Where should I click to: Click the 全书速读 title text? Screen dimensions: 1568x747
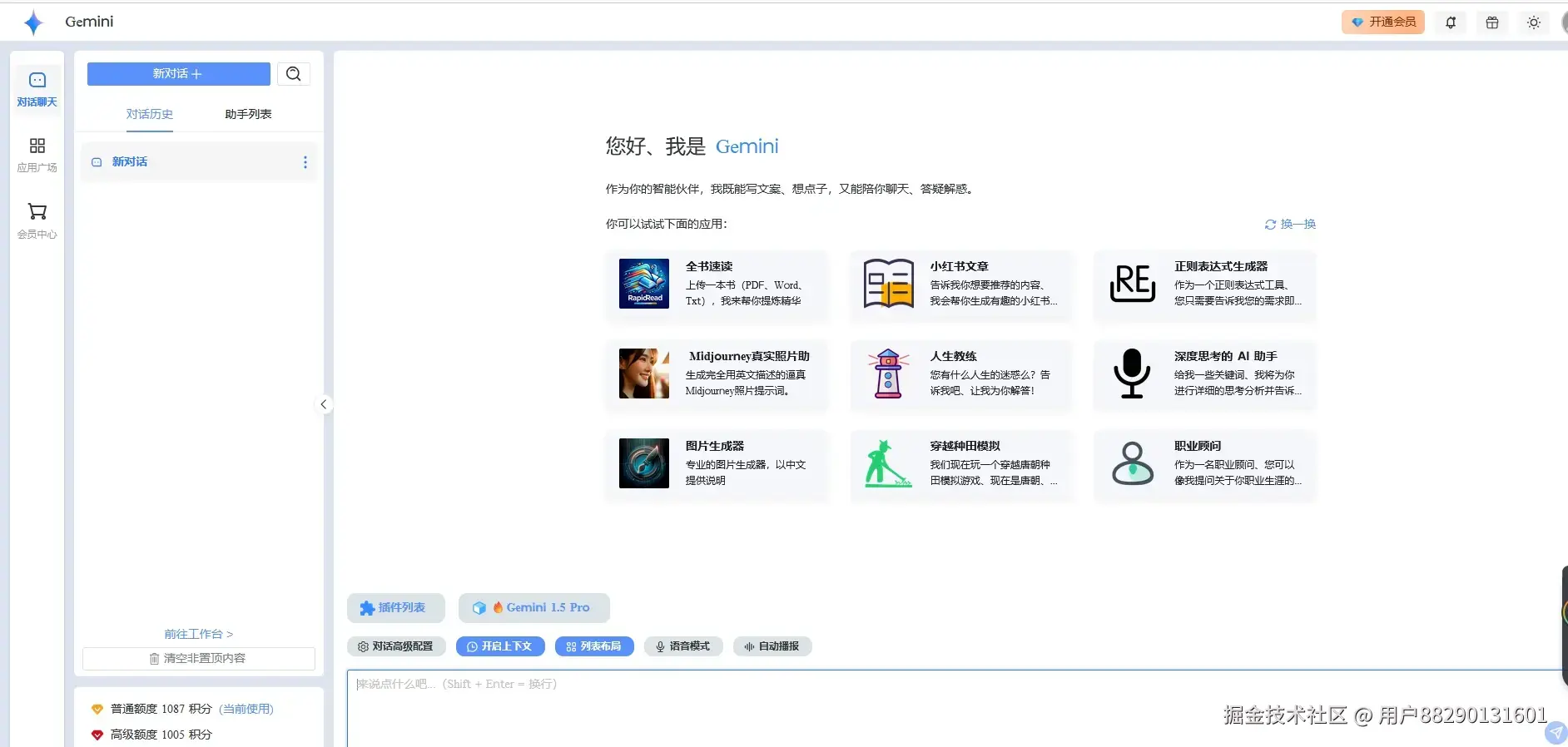(x=709, y=266)
